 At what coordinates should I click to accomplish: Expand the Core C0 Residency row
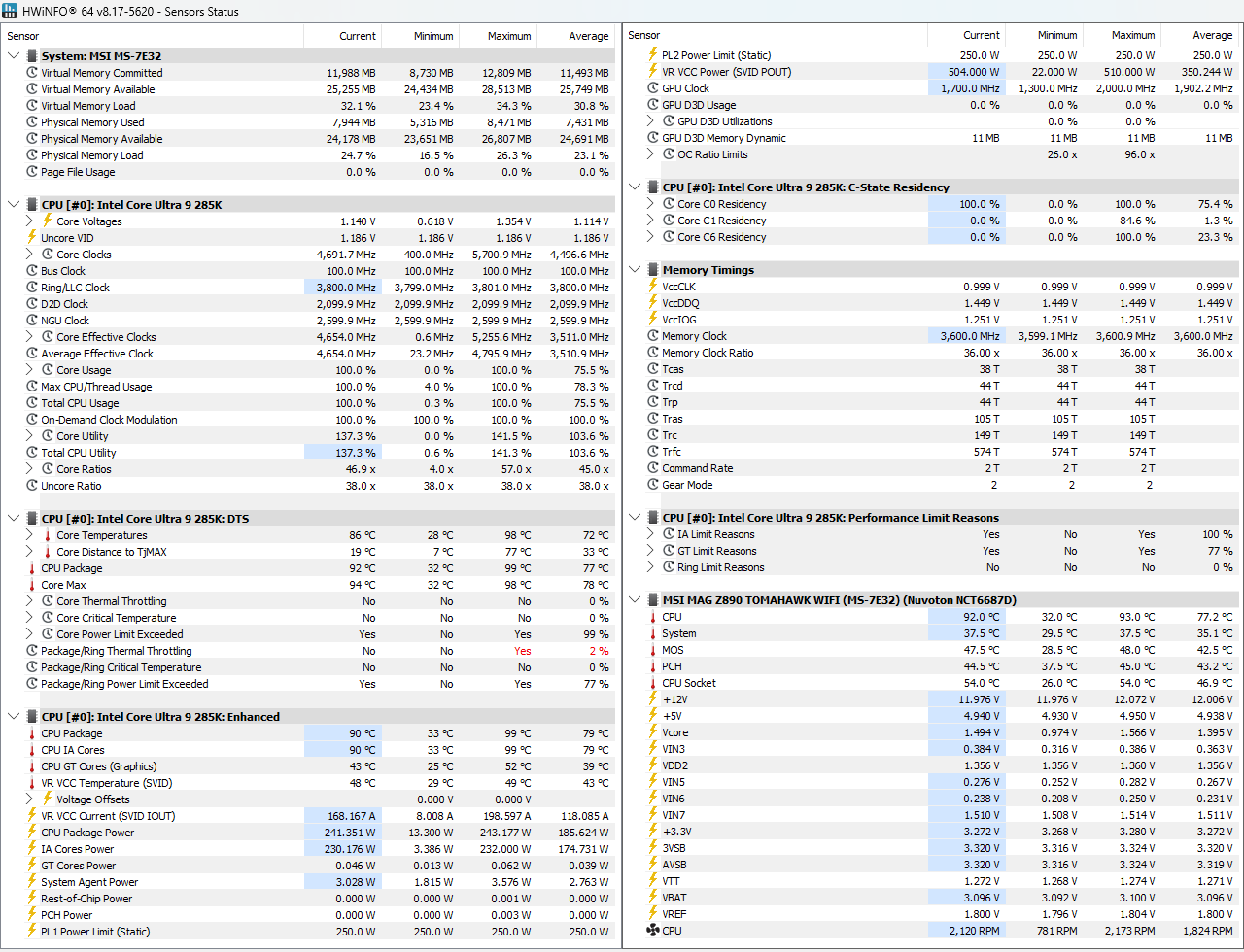(x=651, y=204)
